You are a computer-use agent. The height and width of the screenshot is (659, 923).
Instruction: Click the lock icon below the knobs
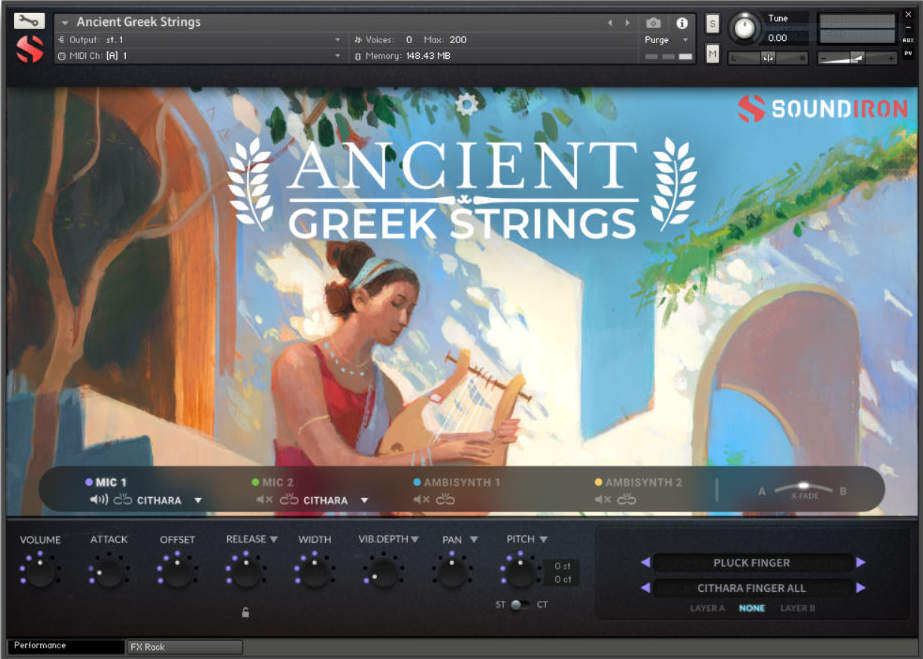(x=245, y=611)
